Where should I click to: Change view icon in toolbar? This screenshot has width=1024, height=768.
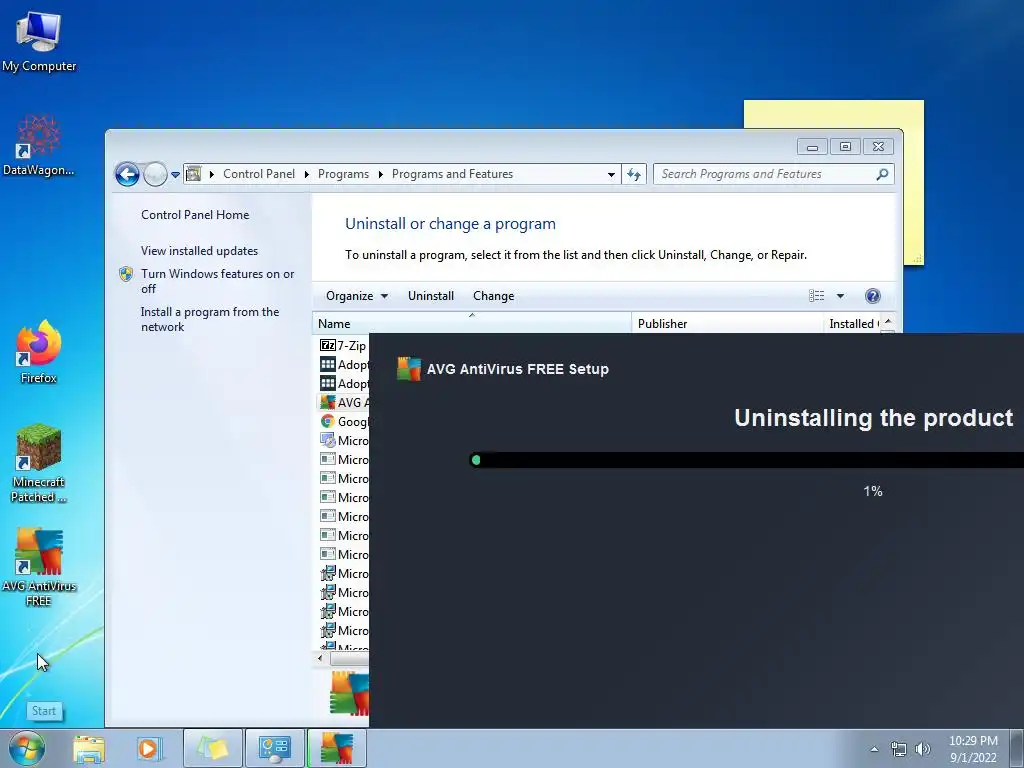point(816,296)
